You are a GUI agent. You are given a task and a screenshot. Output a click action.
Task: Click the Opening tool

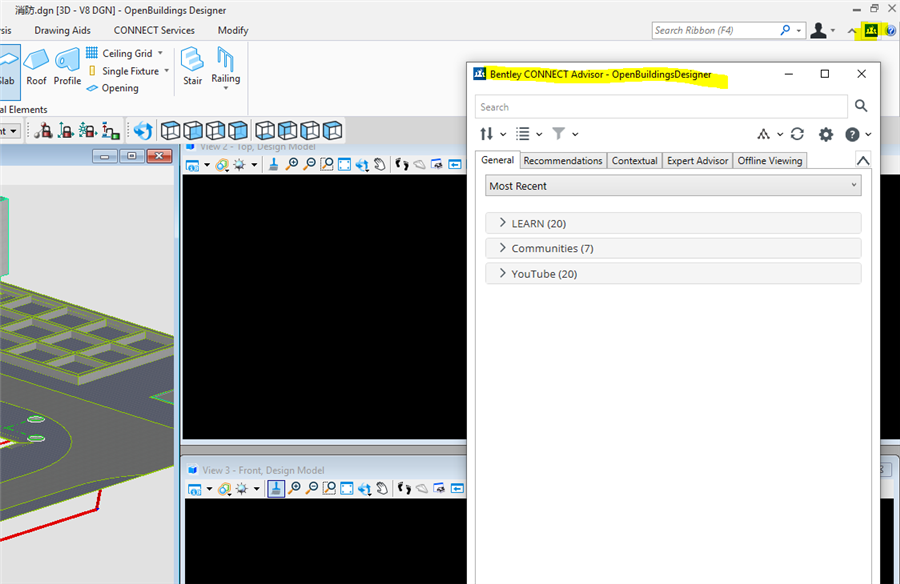112,88
